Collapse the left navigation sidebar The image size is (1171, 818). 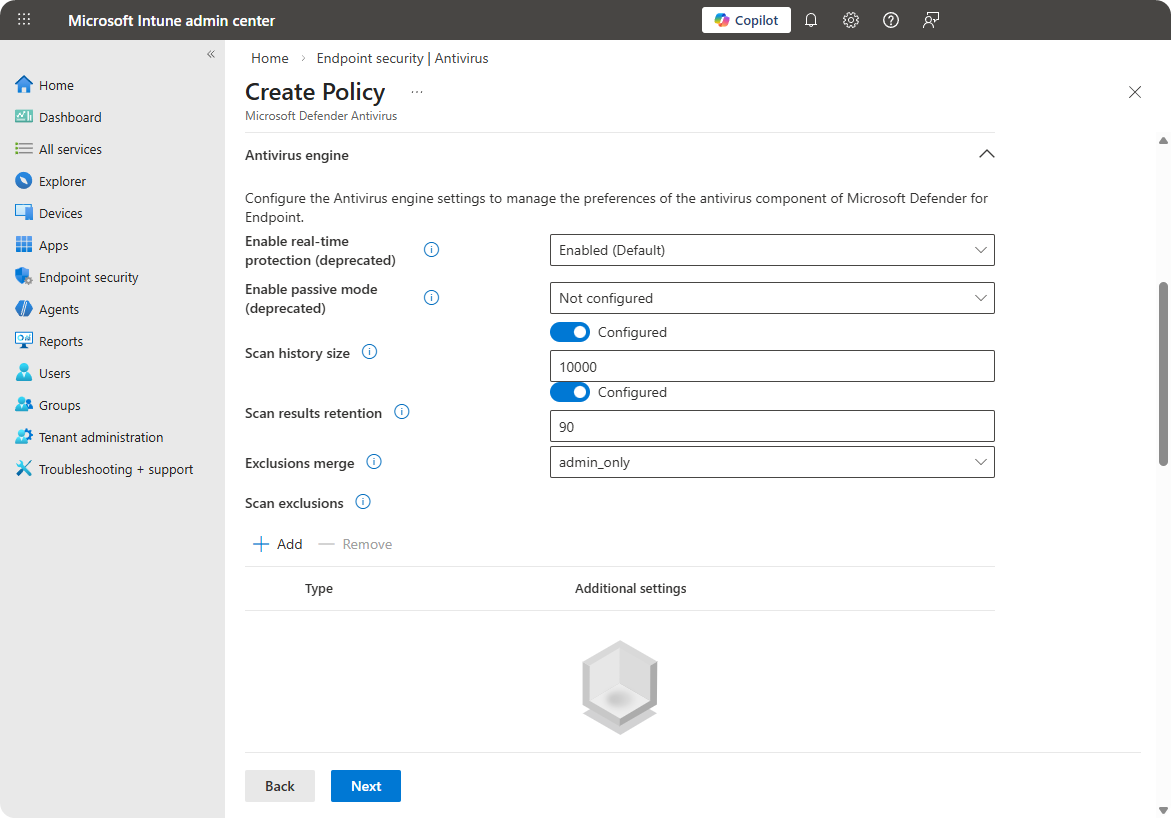click(x=211, y=54)
